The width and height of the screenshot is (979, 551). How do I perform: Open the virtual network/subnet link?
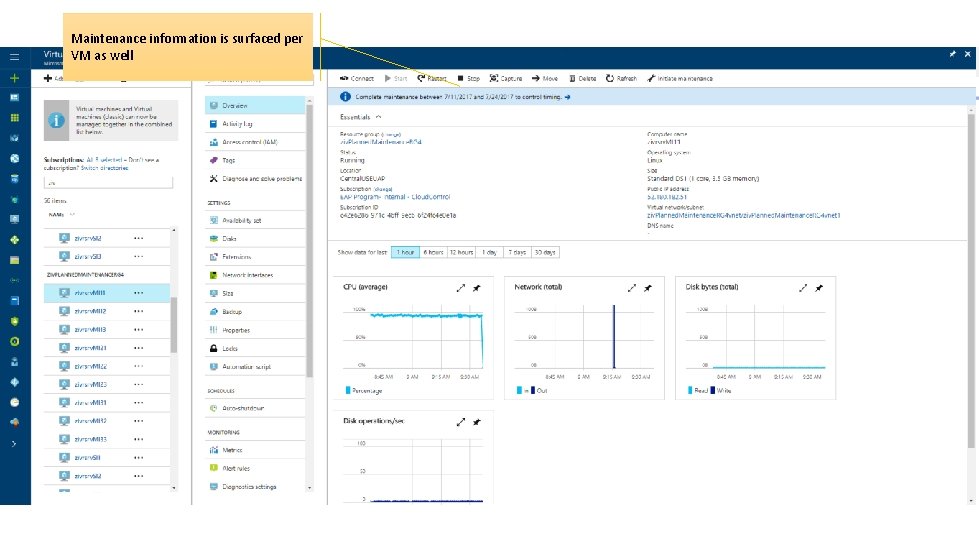744,215
